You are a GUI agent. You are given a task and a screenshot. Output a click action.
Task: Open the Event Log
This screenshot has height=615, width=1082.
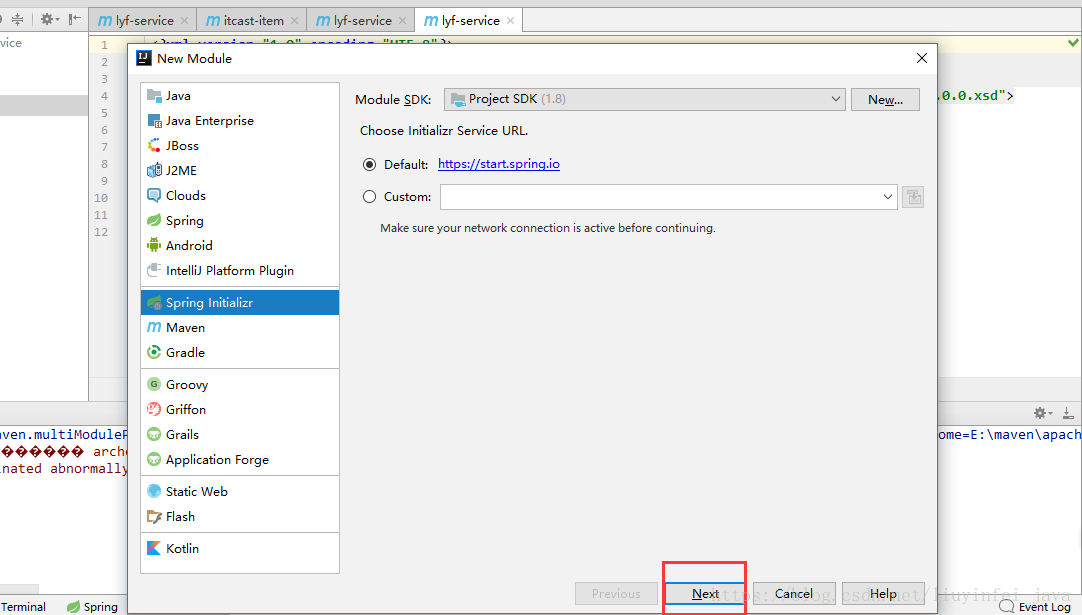1036,607
